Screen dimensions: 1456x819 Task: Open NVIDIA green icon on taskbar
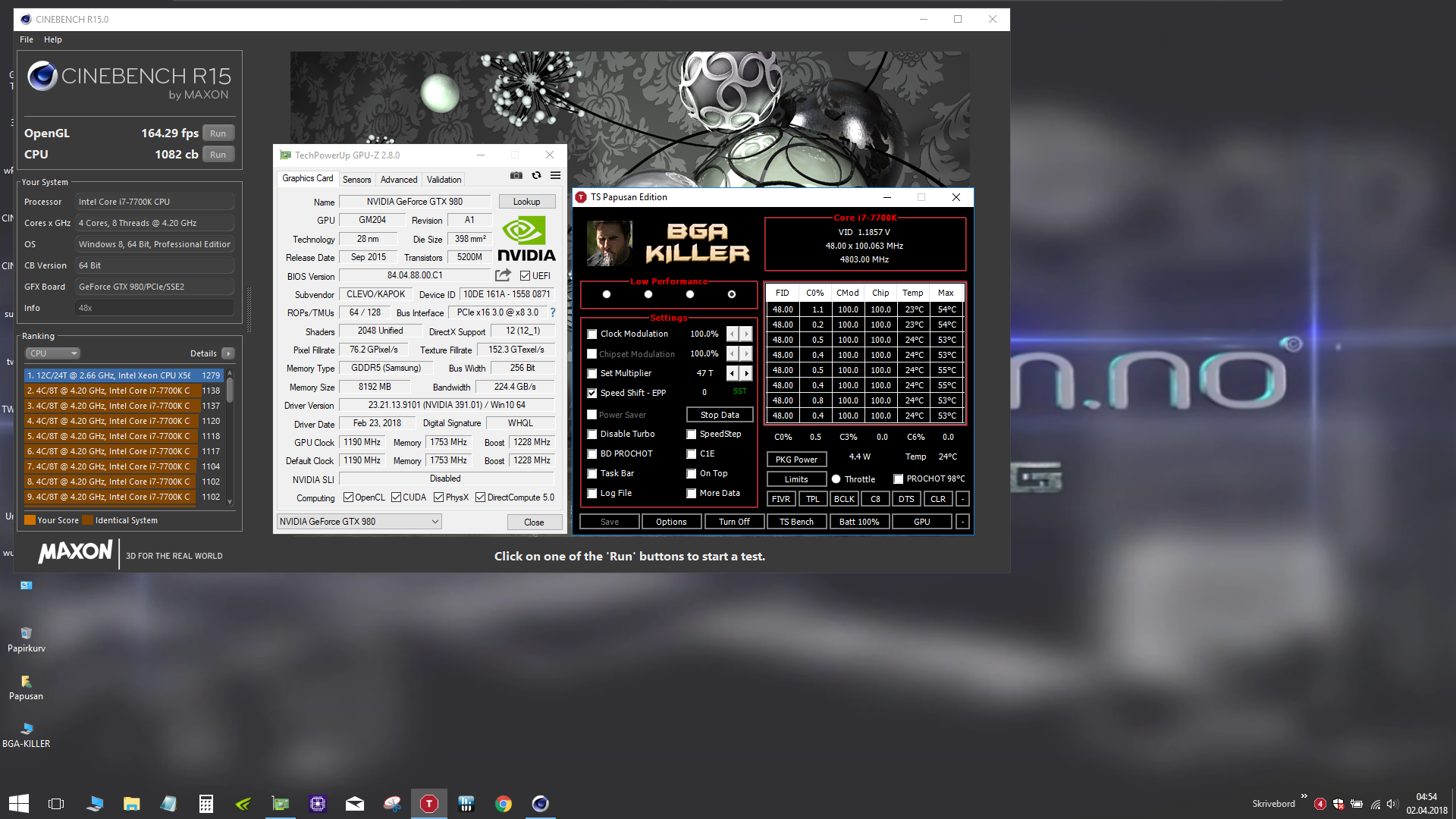pyautogui.click(x=243, y=803)
